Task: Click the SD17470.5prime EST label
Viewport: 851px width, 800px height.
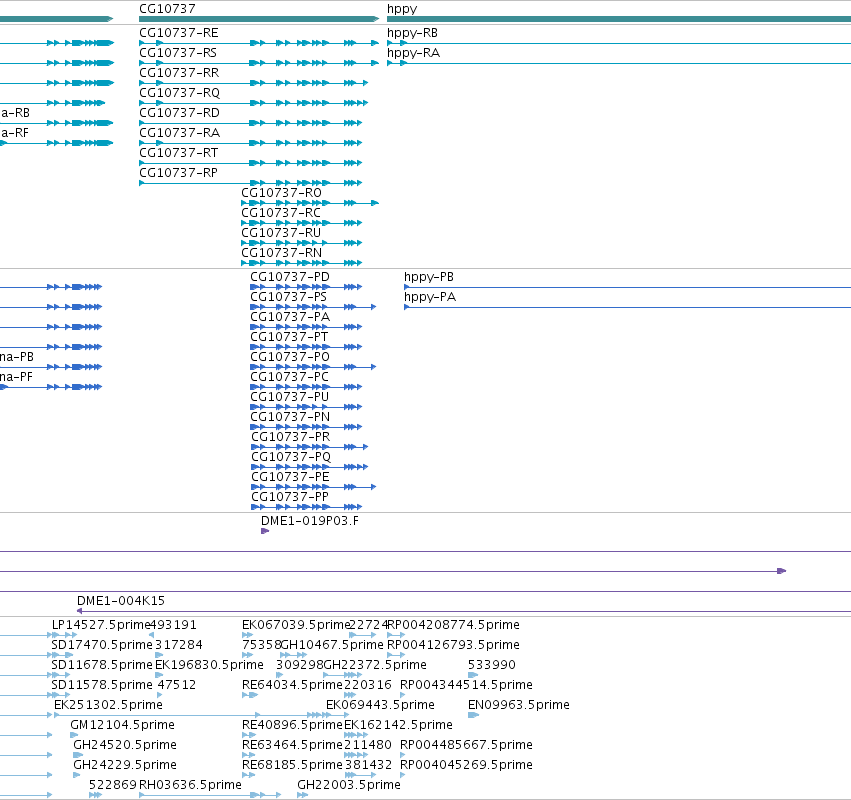Action: (x=102, y=645)
